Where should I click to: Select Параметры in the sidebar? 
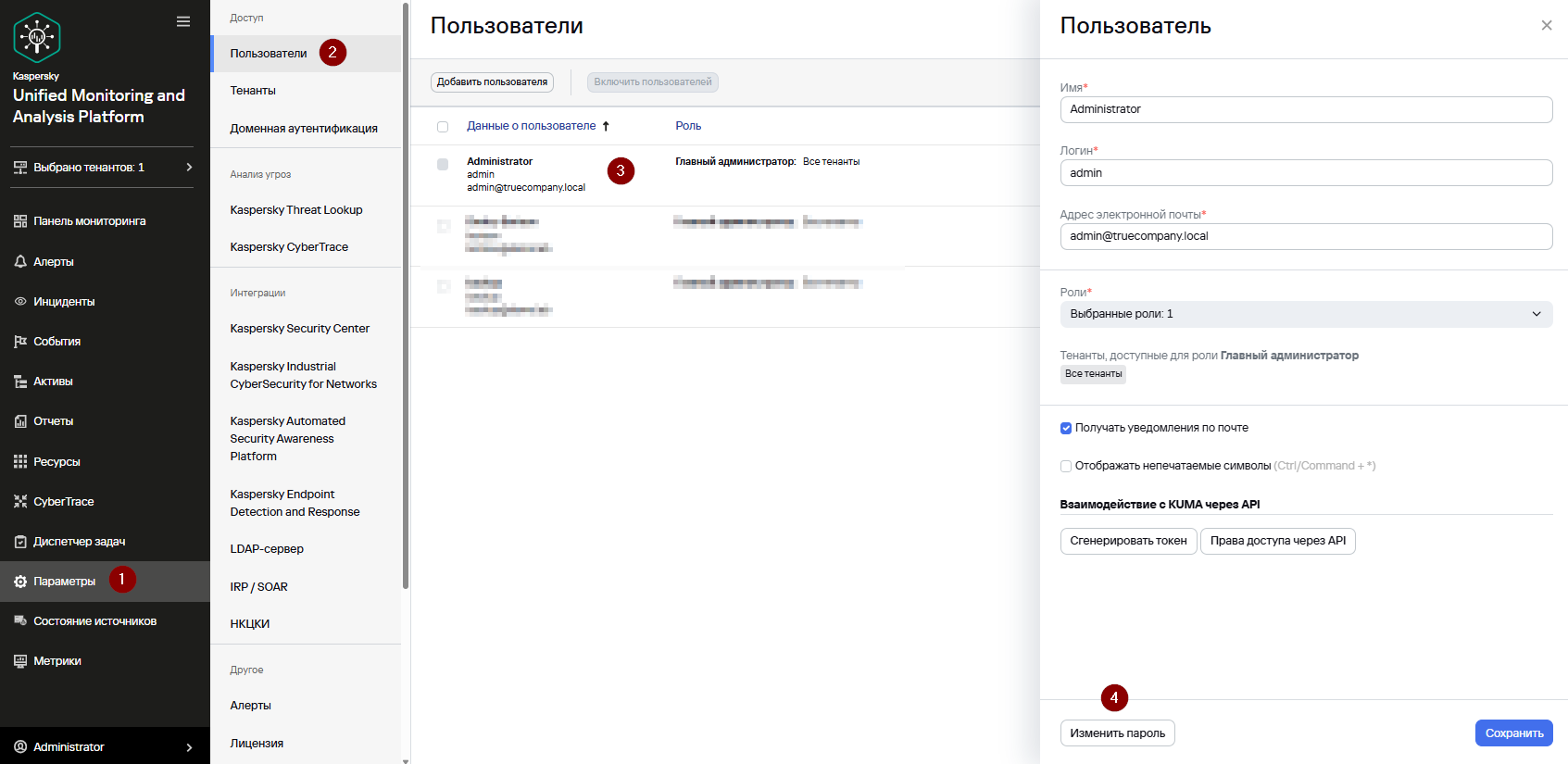[105, 582]
